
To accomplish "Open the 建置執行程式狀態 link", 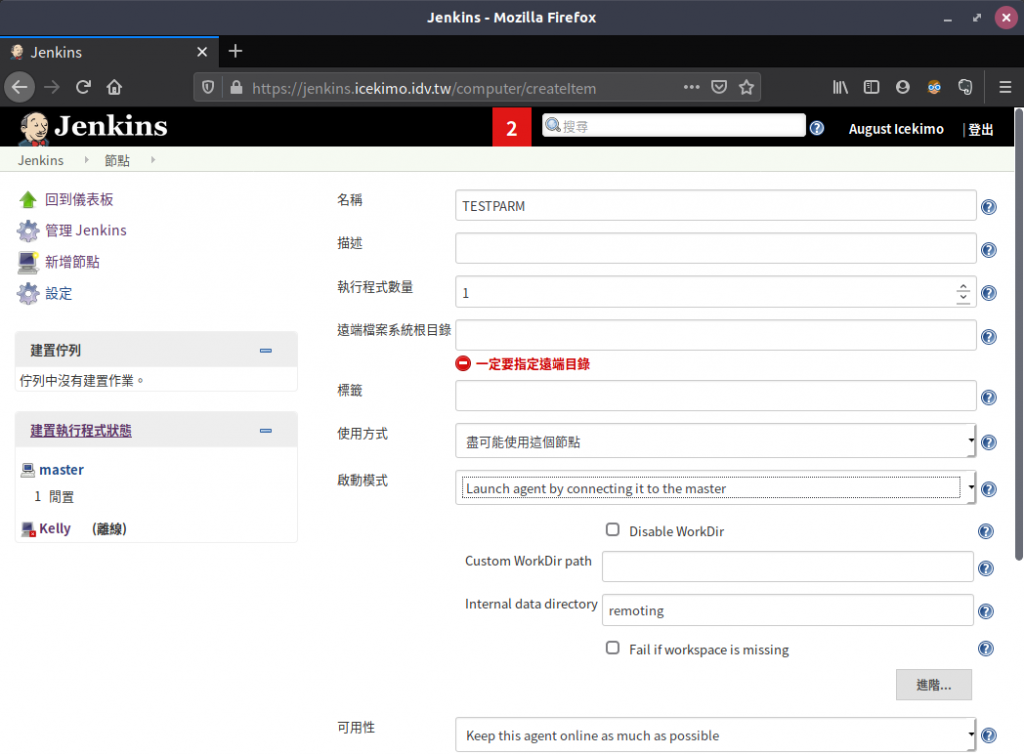I will 81,431.
